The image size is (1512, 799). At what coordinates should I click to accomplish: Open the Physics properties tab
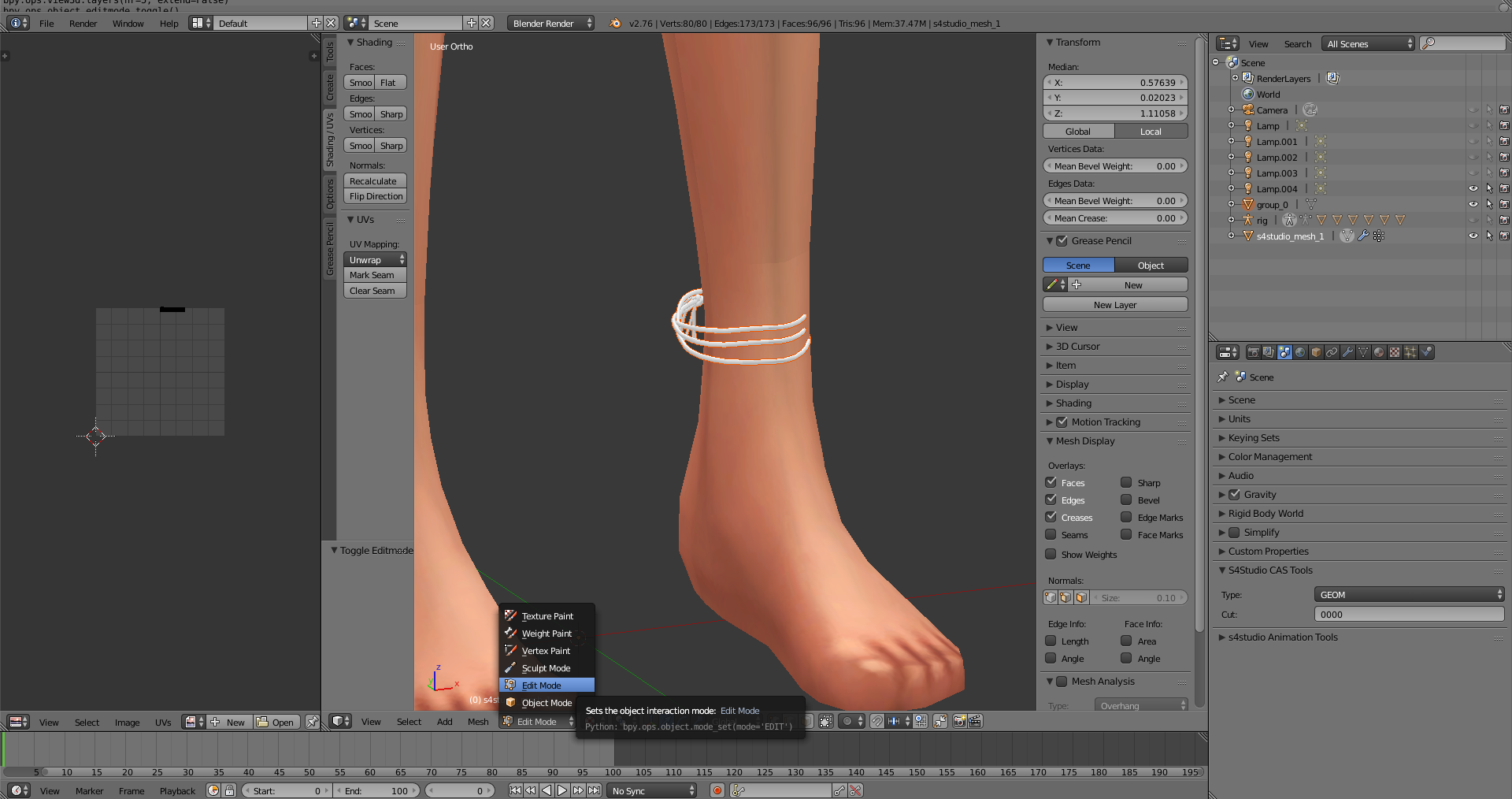pos(1426,352)
